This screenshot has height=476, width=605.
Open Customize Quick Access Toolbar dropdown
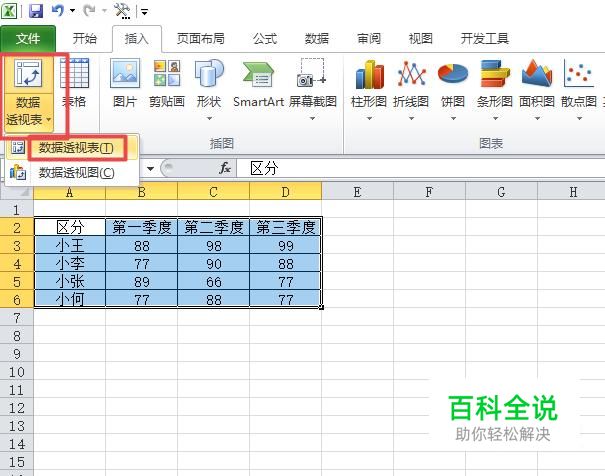click(x=145, y=12)
